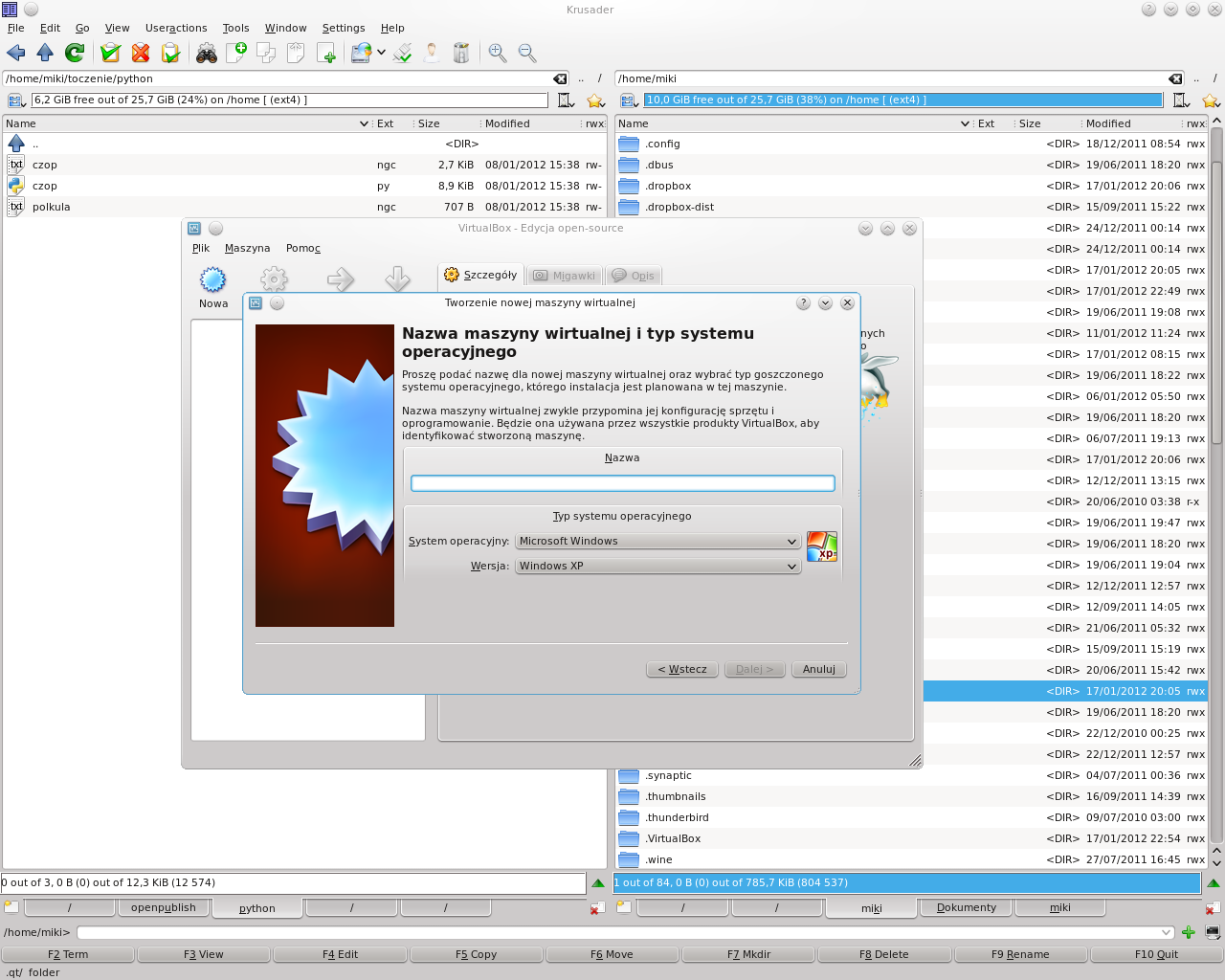The image size is (1225, 980).
Task: Open Krusader Tools menu
Action: click(235, 28)
